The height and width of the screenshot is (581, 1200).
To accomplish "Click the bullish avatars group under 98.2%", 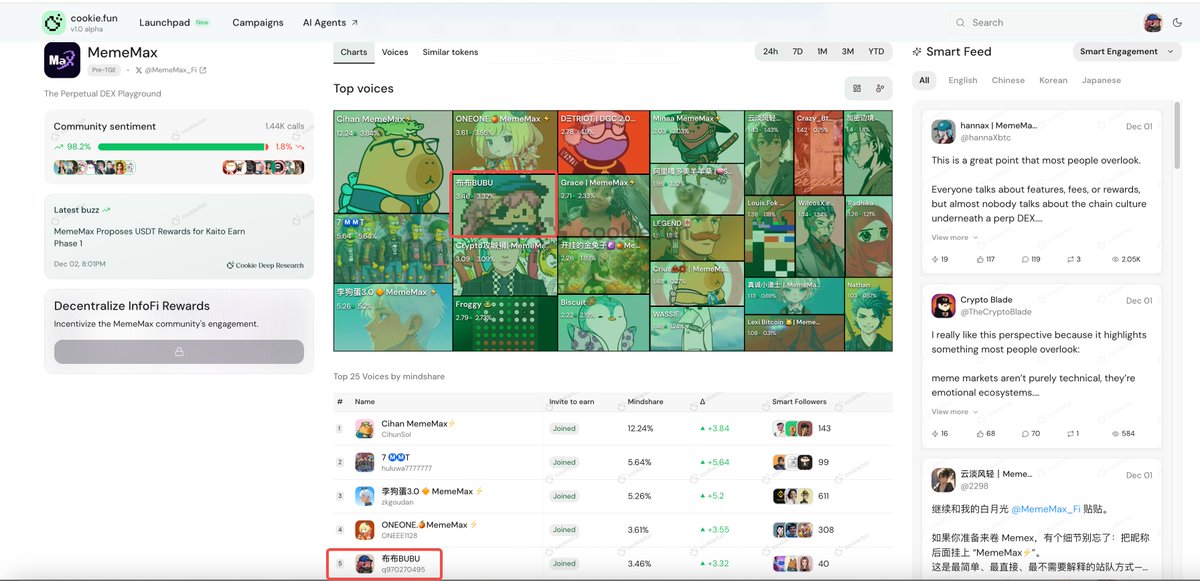I will (95, 167).
